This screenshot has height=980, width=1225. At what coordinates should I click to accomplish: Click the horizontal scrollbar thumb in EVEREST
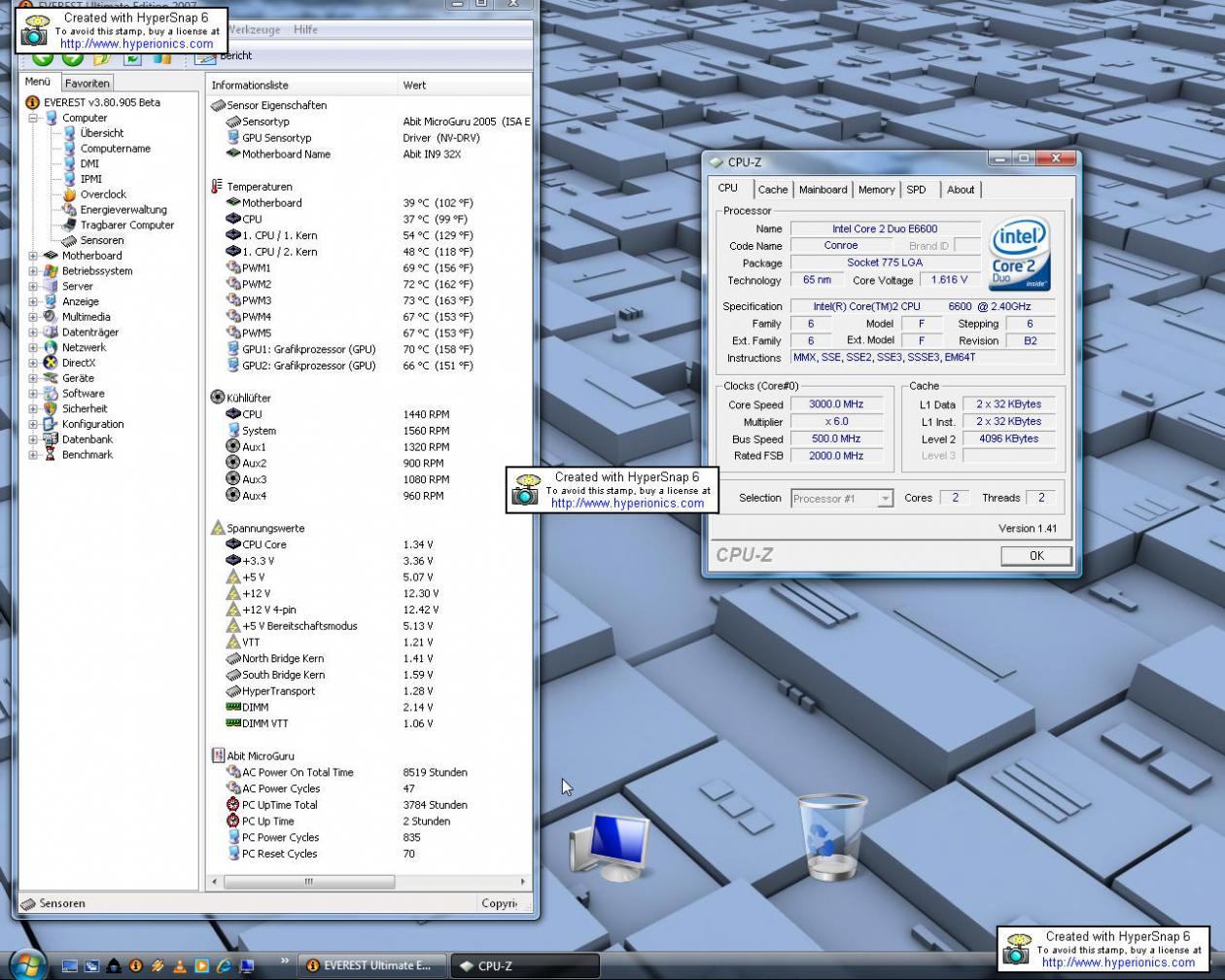309,882
